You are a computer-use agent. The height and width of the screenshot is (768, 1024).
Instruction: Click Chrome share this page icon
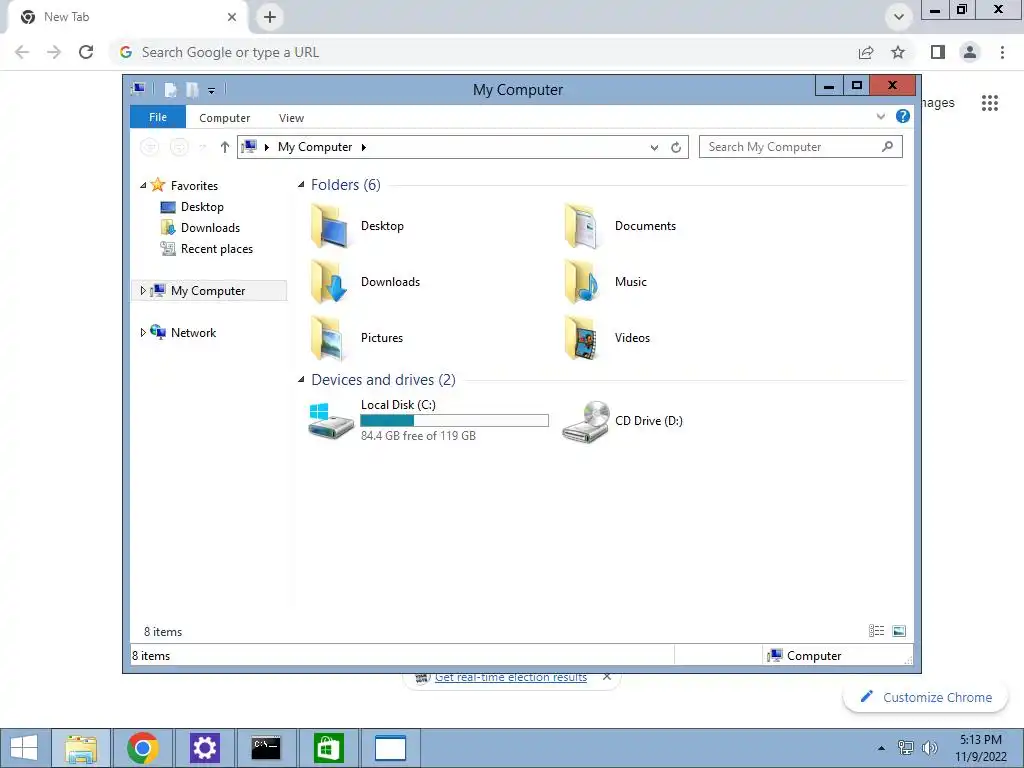click(866, 52)
